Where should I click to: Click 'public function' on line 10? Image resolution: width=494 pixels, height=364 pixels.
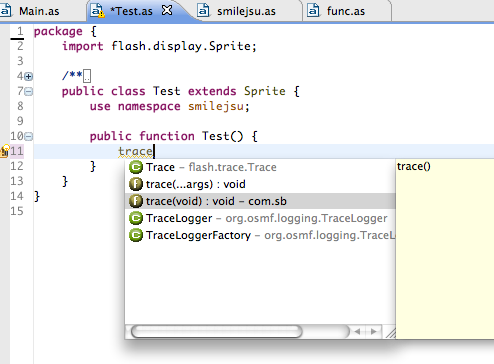point(142,136)
